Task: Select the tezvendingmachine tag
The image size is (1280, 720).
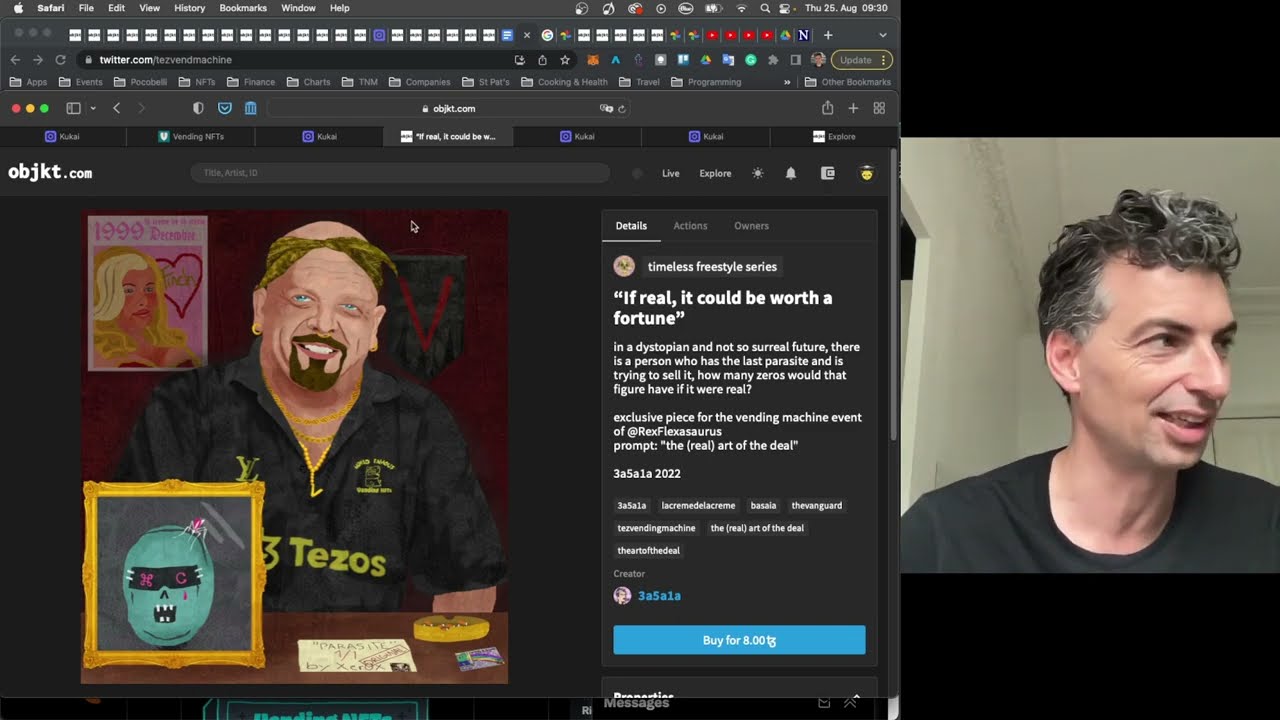Action: (656, 528)
